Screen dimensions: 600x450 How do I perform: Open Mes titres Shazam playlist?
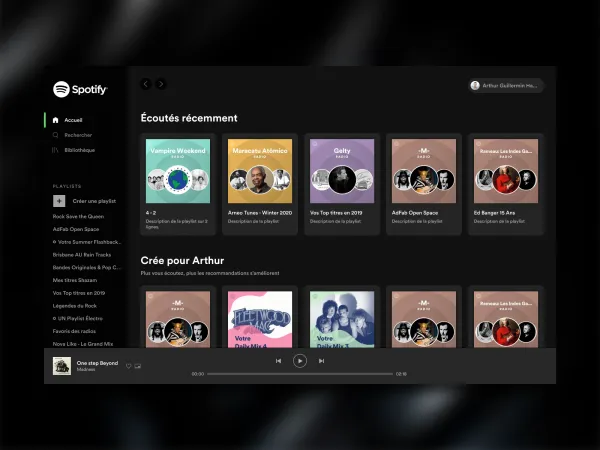point(75,280)
